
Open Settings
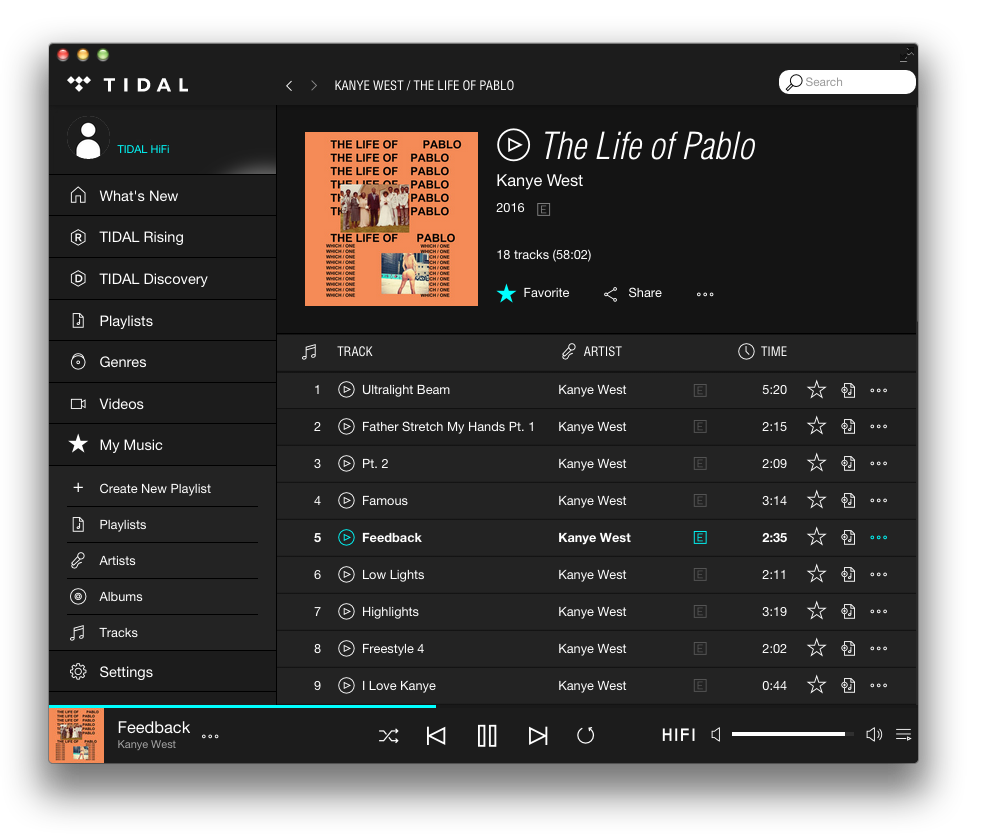[162, 672]
